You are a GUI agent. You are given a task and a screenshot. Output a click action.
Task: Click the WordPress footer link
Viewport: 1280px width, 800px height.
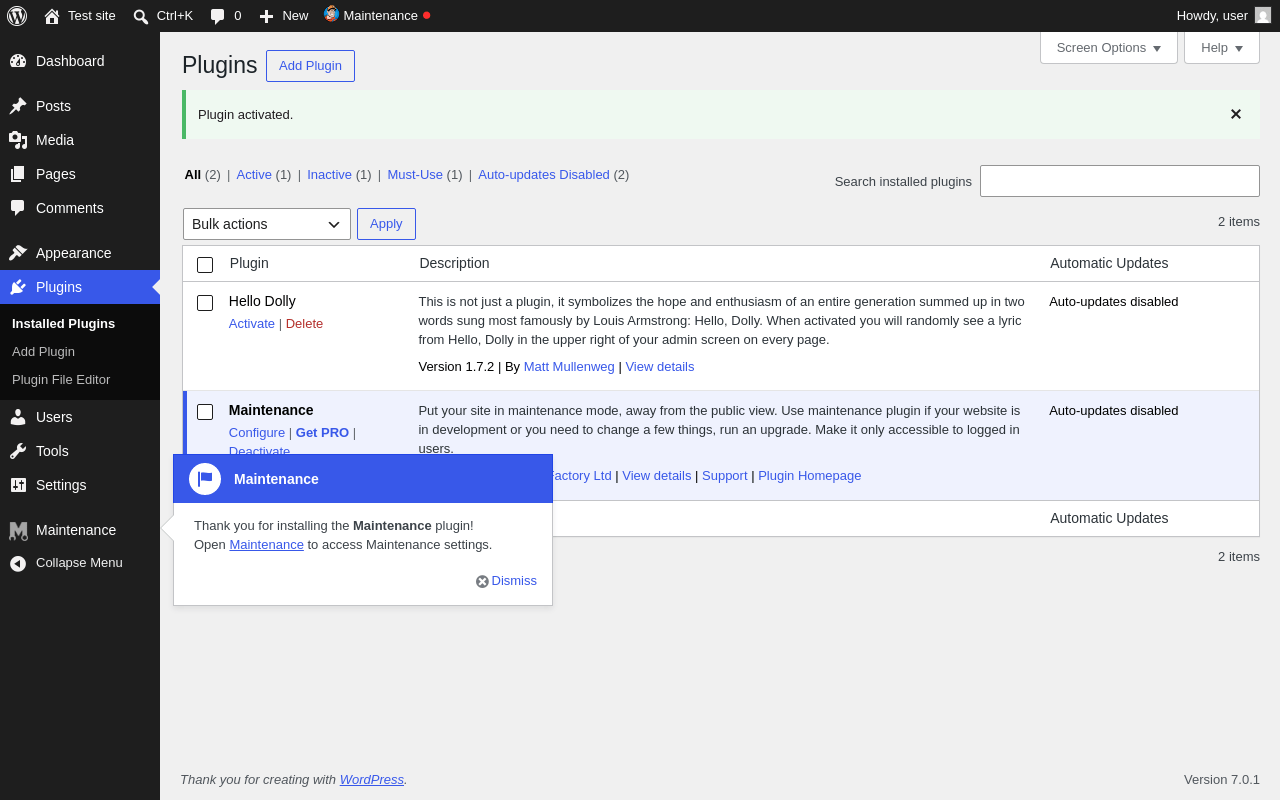[x=372, y=779]
